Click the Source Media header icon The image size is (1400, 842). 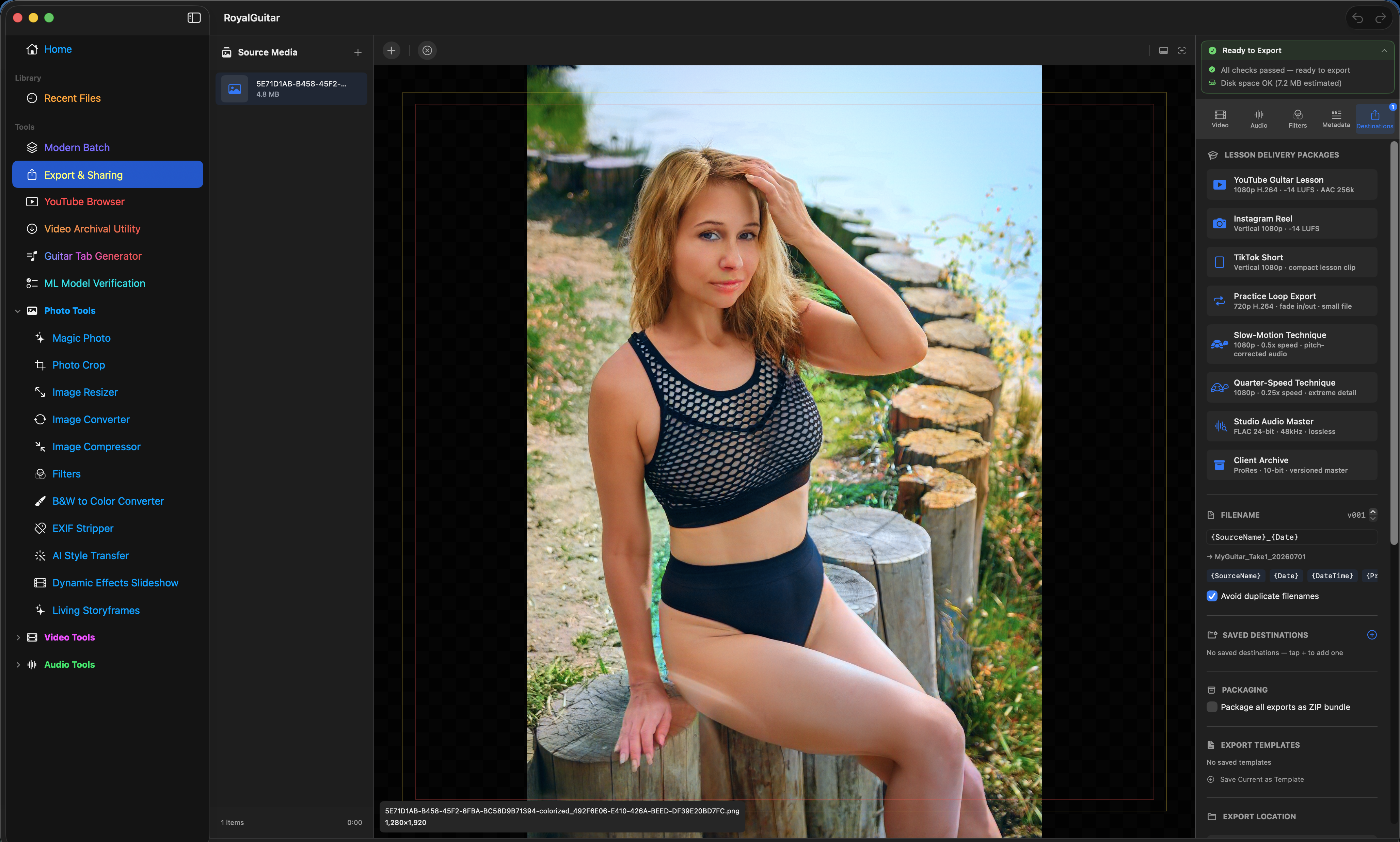click(x=226, y=52)
